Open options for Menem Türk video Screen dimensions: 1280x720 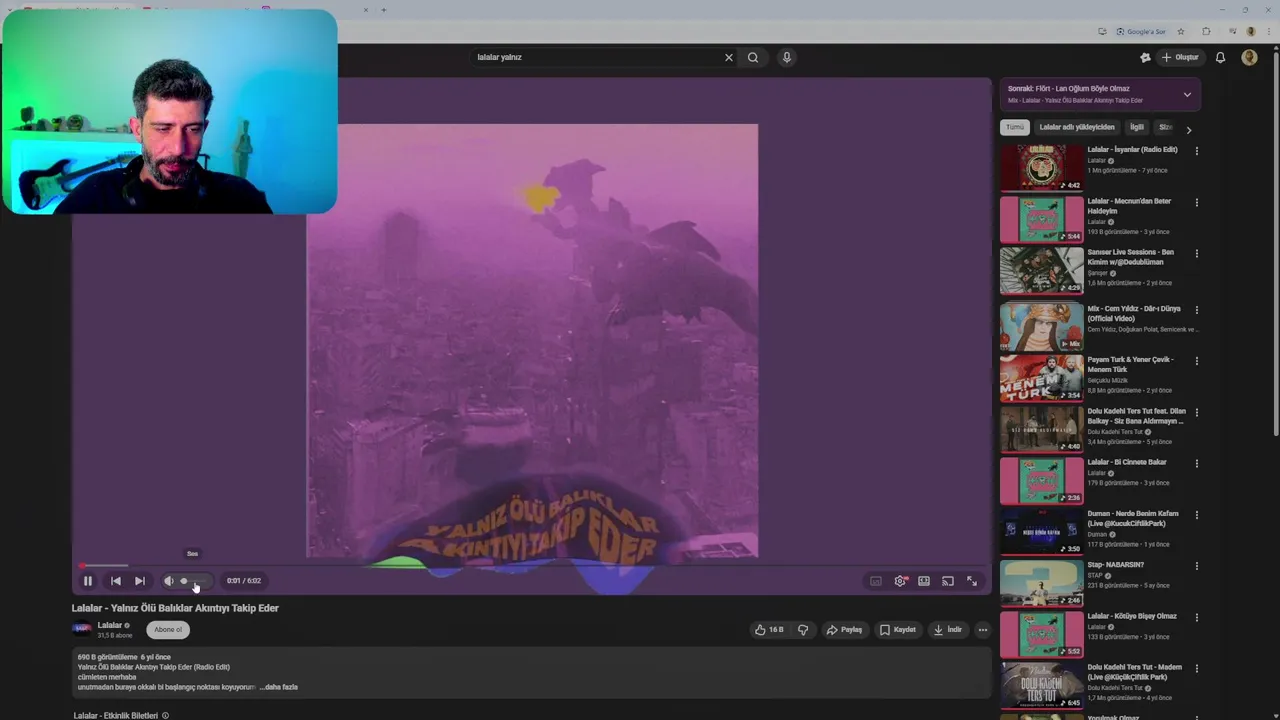[x=1196, y=361]
